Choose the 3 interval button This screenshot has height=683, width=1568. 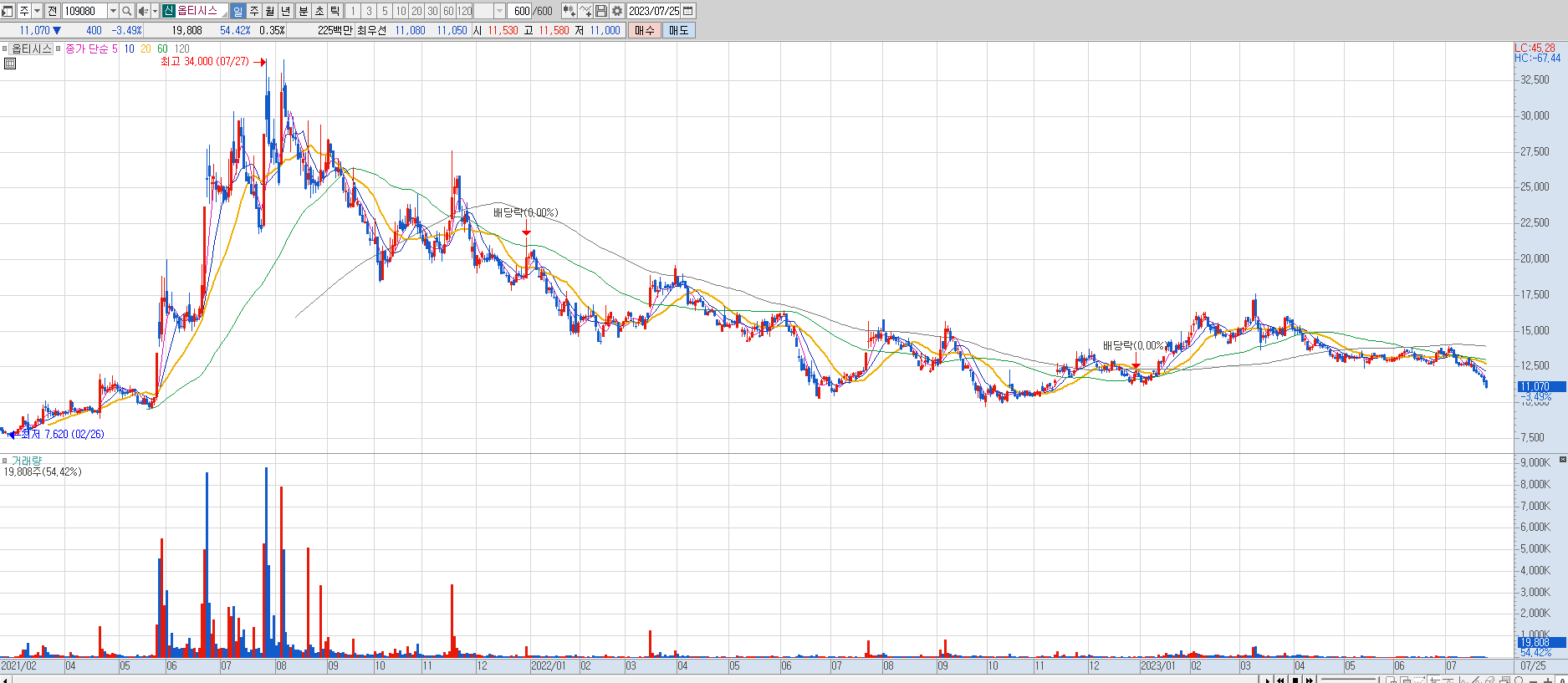click(x=369, y=11)
